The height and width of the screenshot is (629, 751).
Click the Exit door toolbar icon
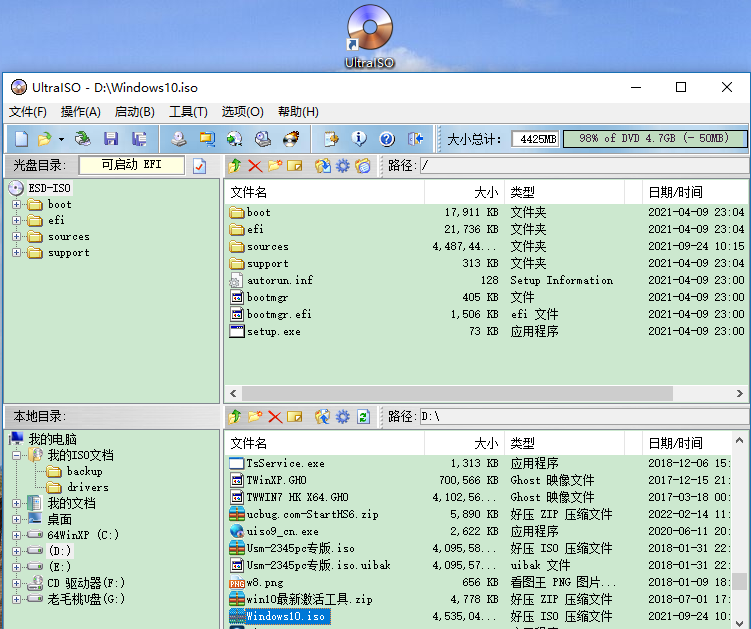coord(415,139)
